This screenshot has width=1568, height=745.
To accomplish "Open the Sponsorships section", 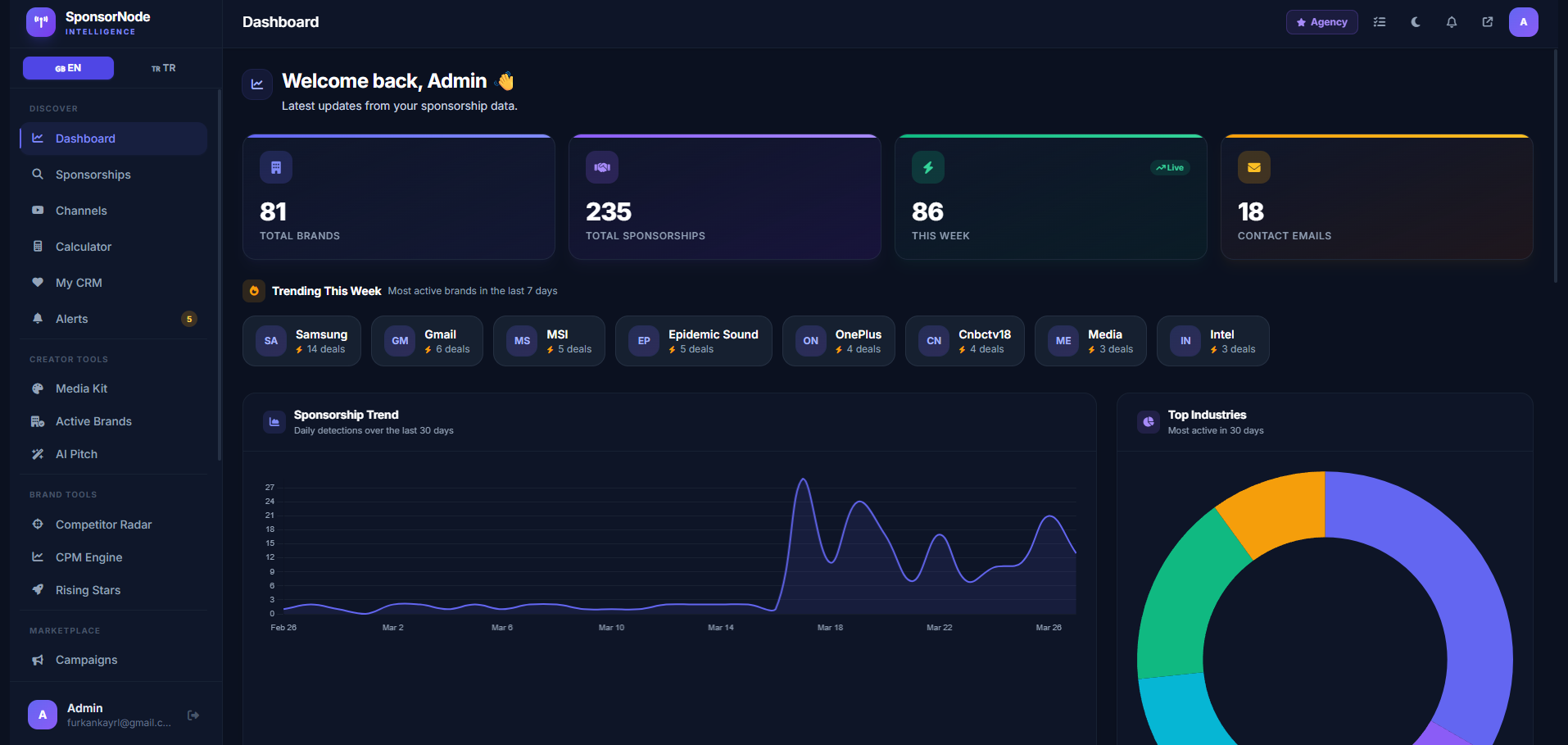I will point(93,174).
